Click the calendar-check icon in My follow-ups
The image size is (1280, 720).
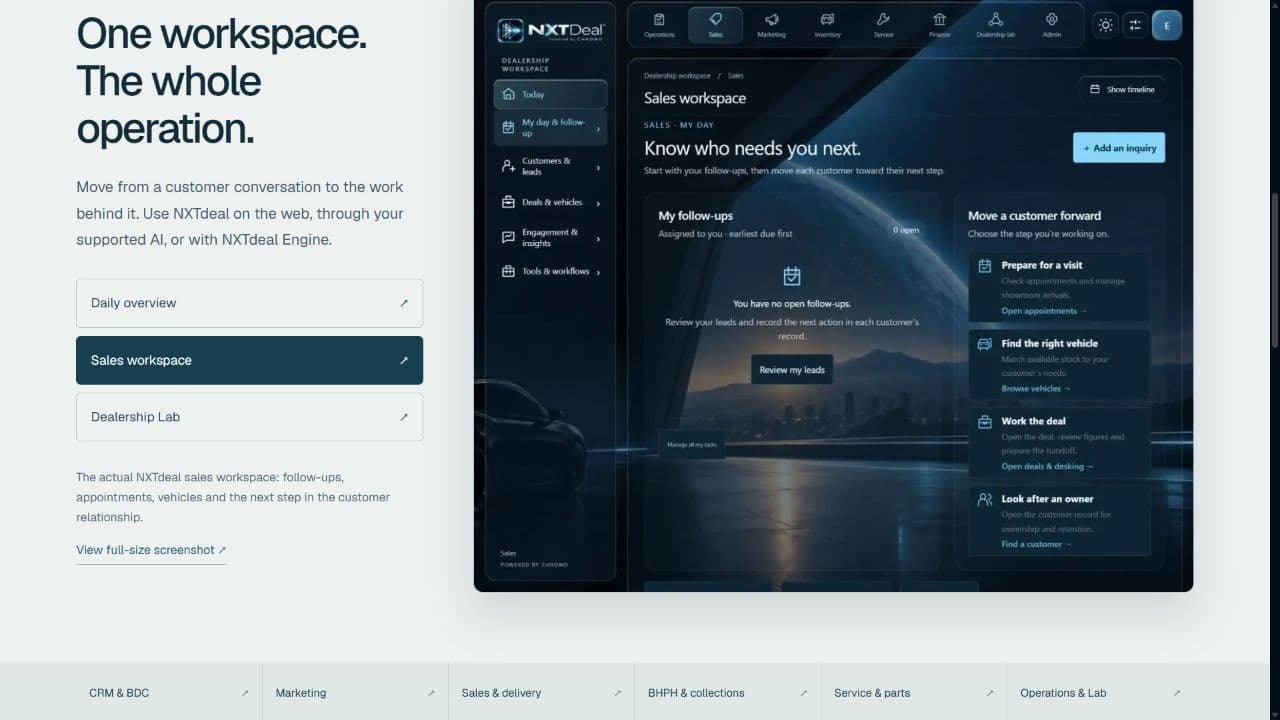[x=792, y=276]
